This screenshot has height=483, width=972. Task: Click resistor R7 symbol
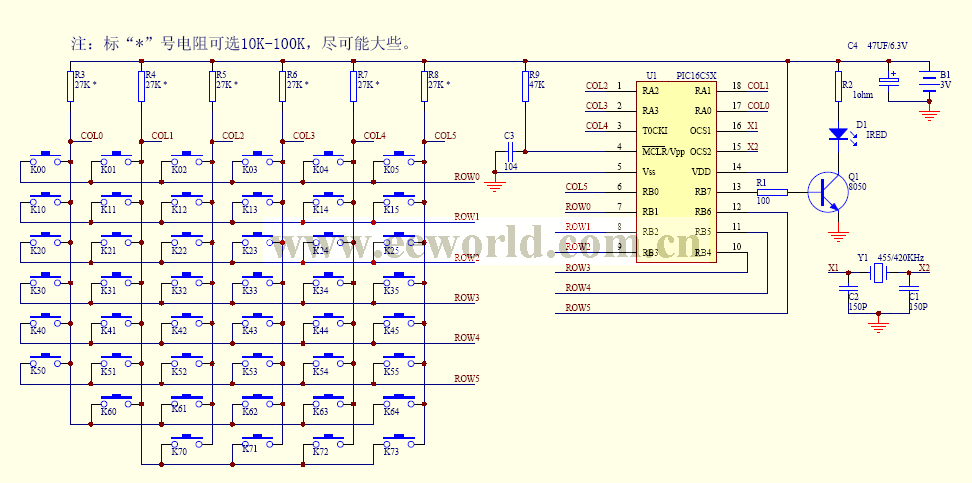click(353, 86)
